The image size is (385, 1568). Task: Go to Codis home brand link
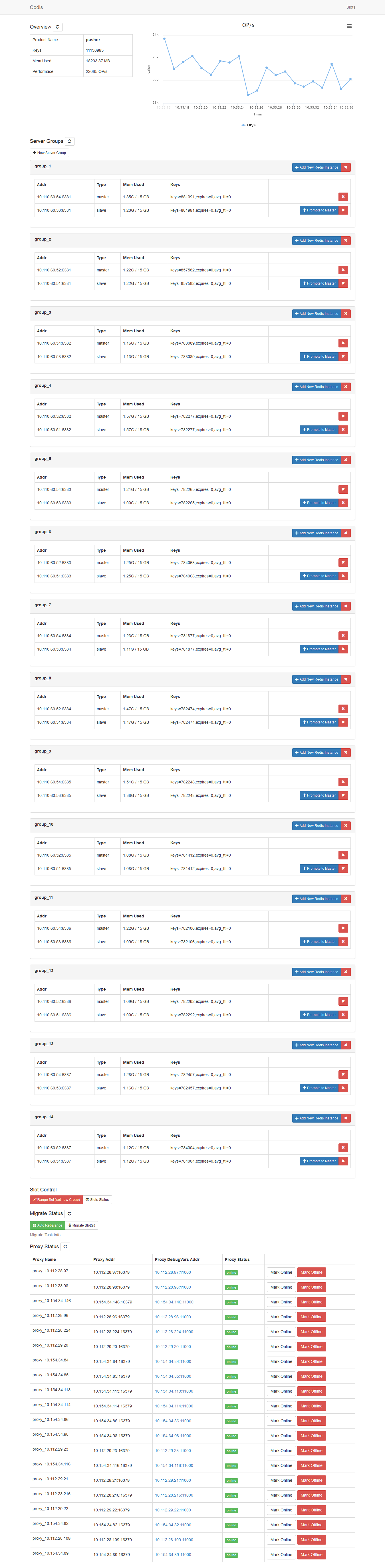pos(37,7)
